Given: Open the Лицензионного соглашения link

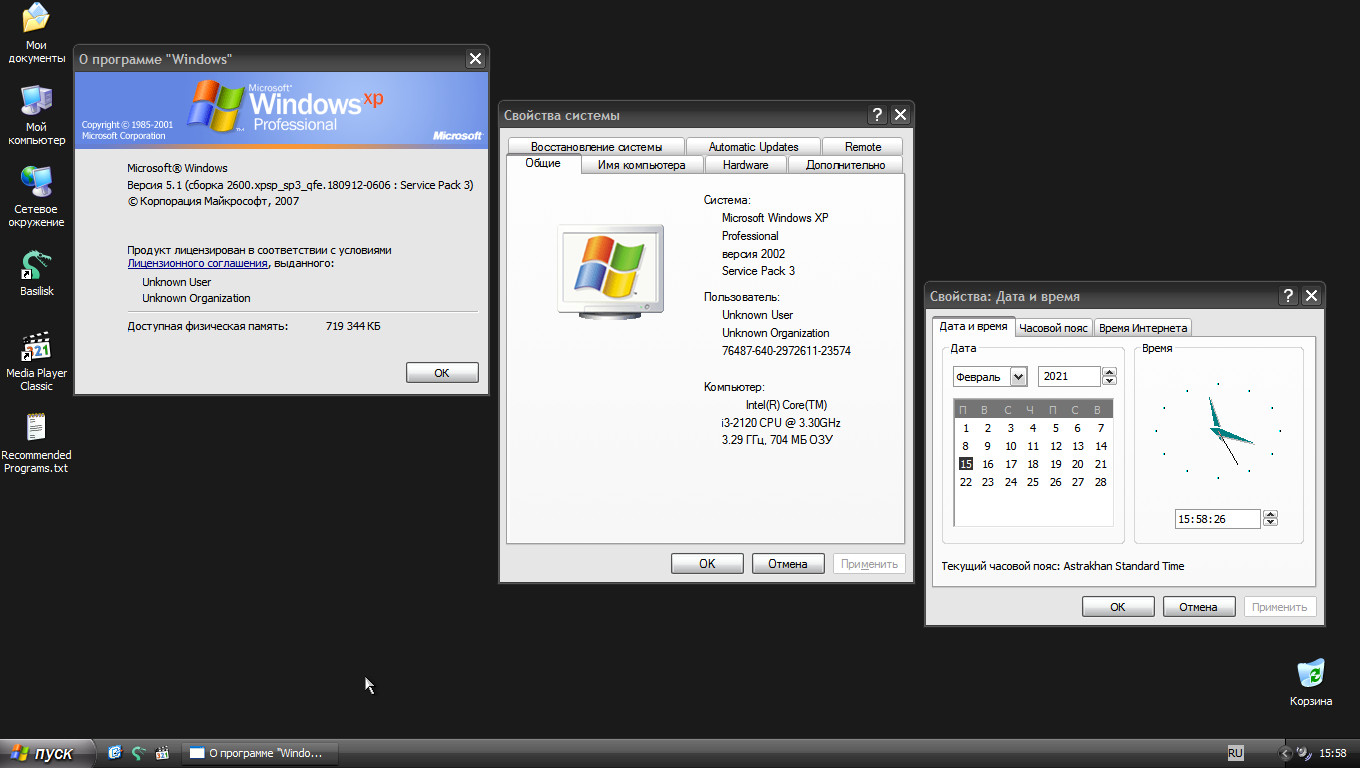Looking at the screenshot, I should 197,263.
